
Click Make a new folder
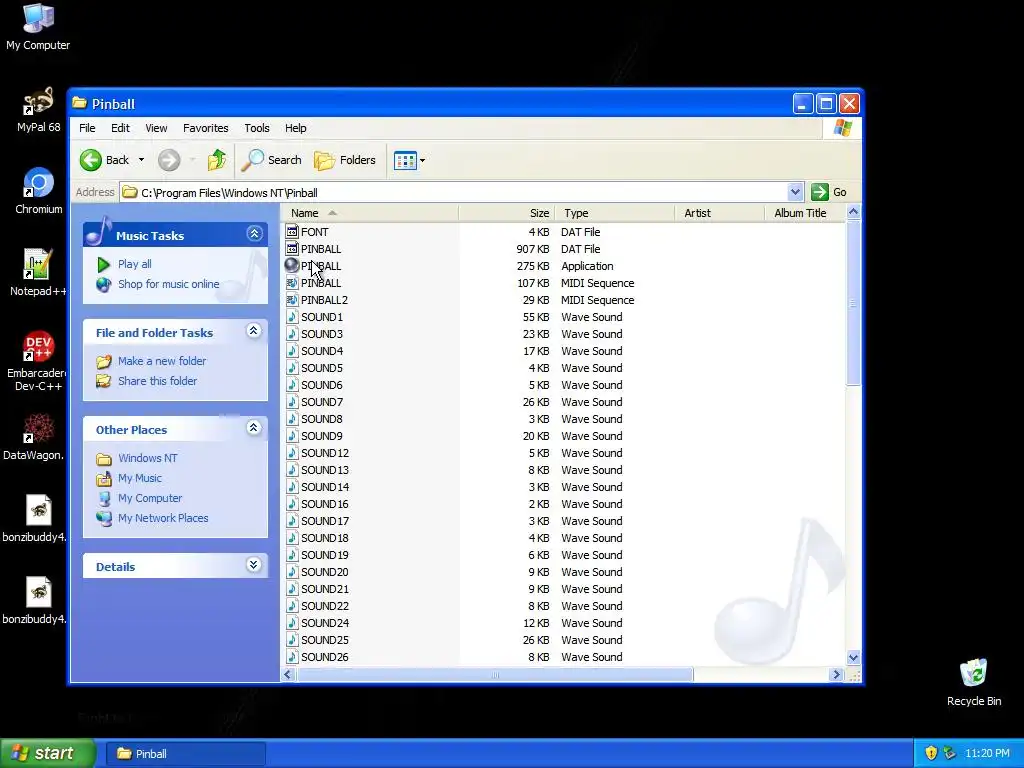pyautogui.click(x=162, y=361)
